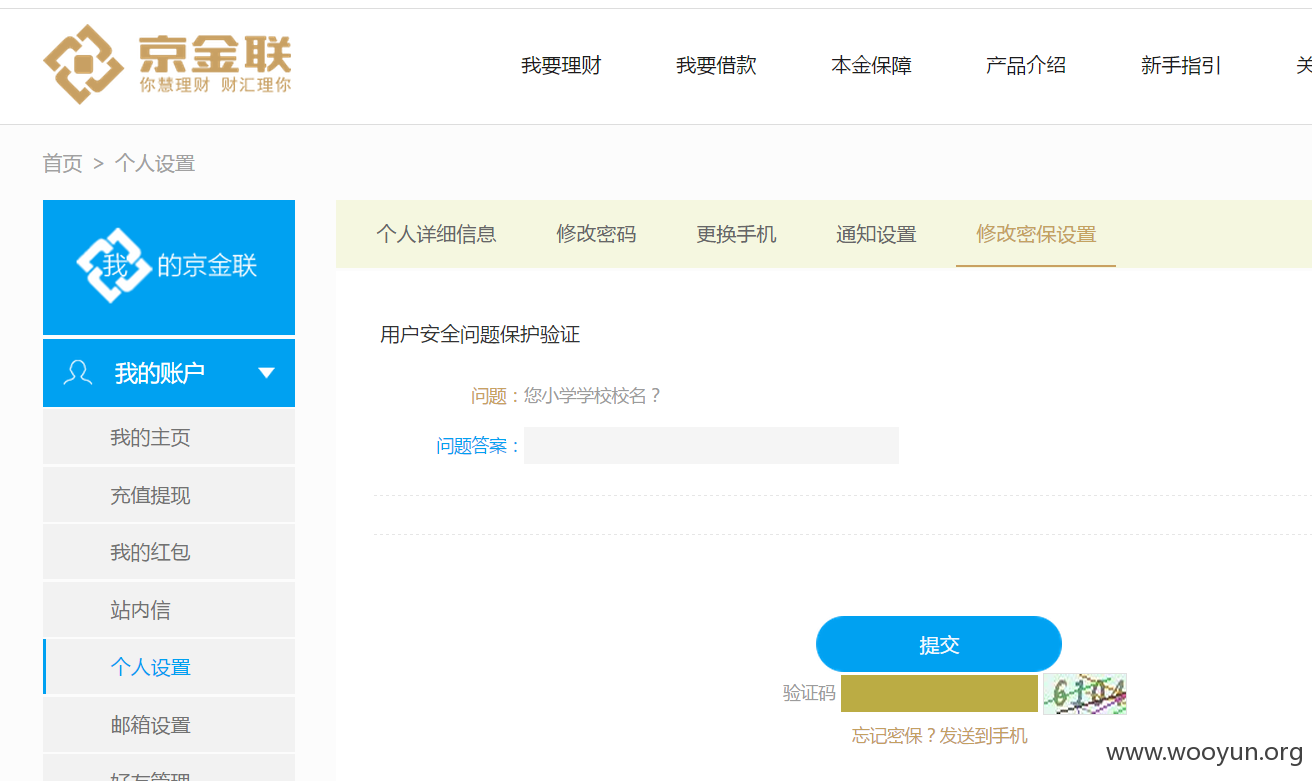
Task: Open 新手指引 in top navigation
Action: pos(1181,66)
